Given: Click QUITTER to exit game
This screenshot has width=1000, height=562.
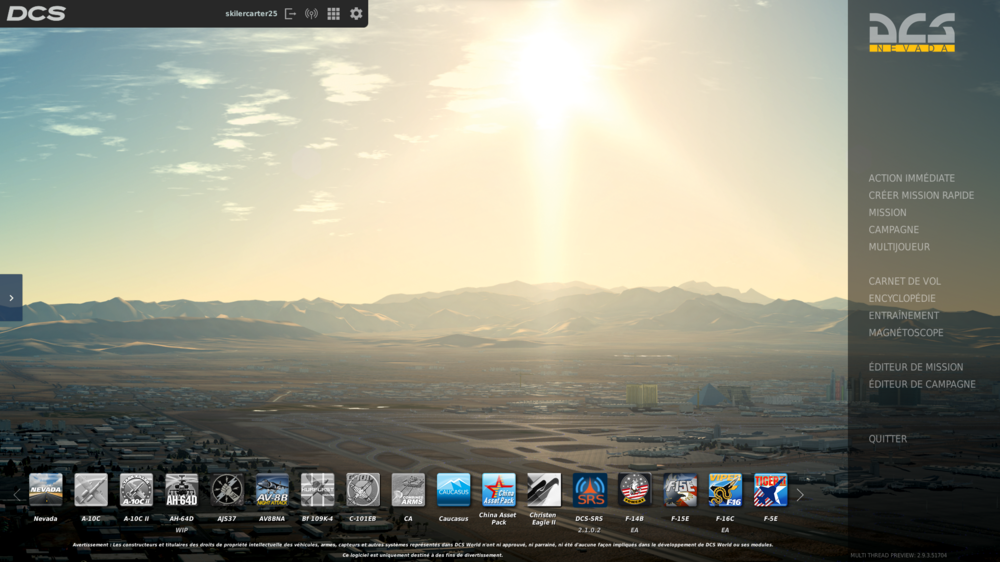Looking at the screenshot, I should coord(887,439).
